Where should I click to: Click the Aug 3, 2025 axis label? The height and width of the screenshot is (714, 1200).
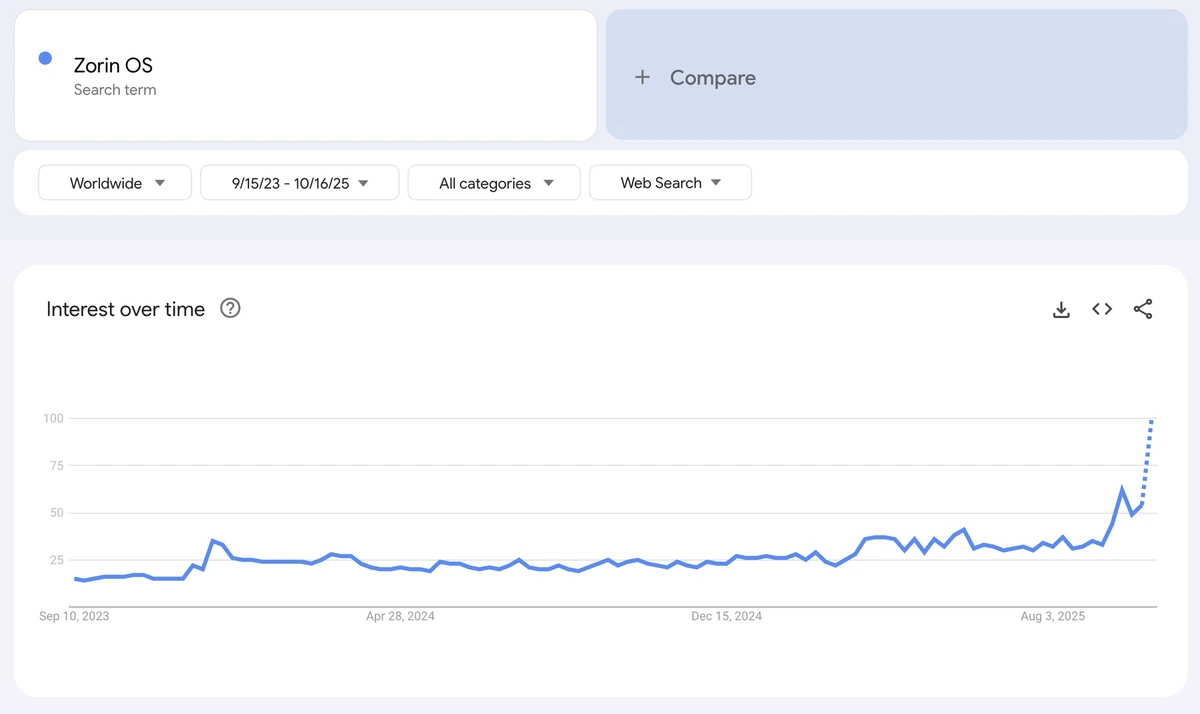tap(1052, 616)
